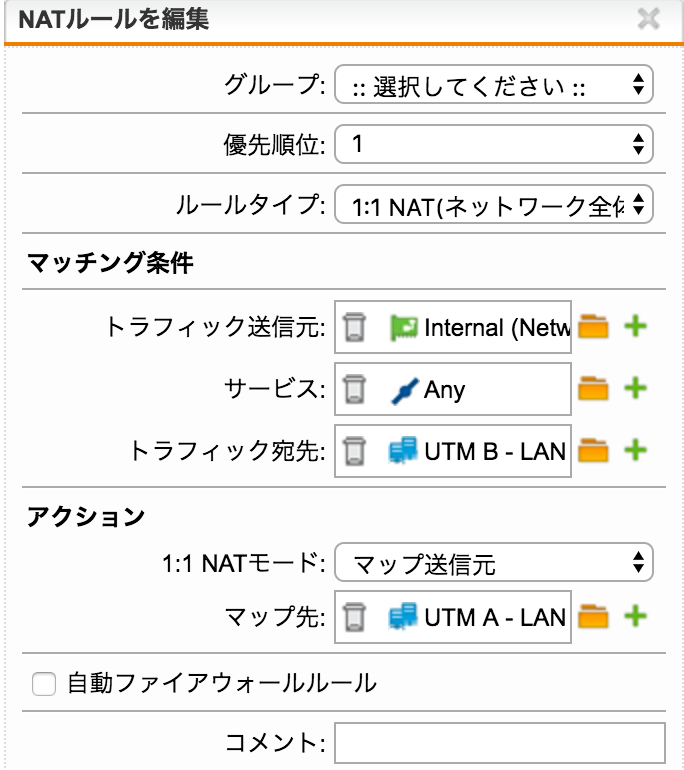Remove UTM A - LAN map target

pos(354,617)
